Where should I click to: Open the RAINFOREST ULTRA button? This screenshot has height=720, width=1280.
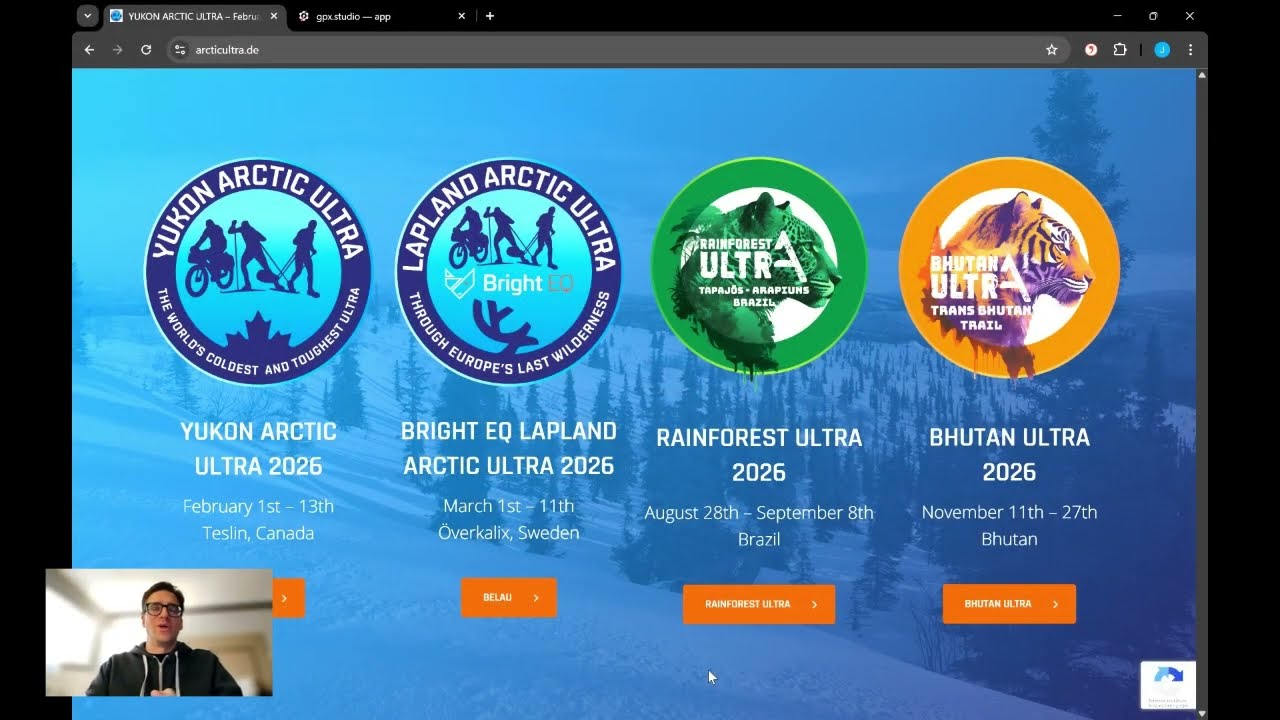coord(759,604)
